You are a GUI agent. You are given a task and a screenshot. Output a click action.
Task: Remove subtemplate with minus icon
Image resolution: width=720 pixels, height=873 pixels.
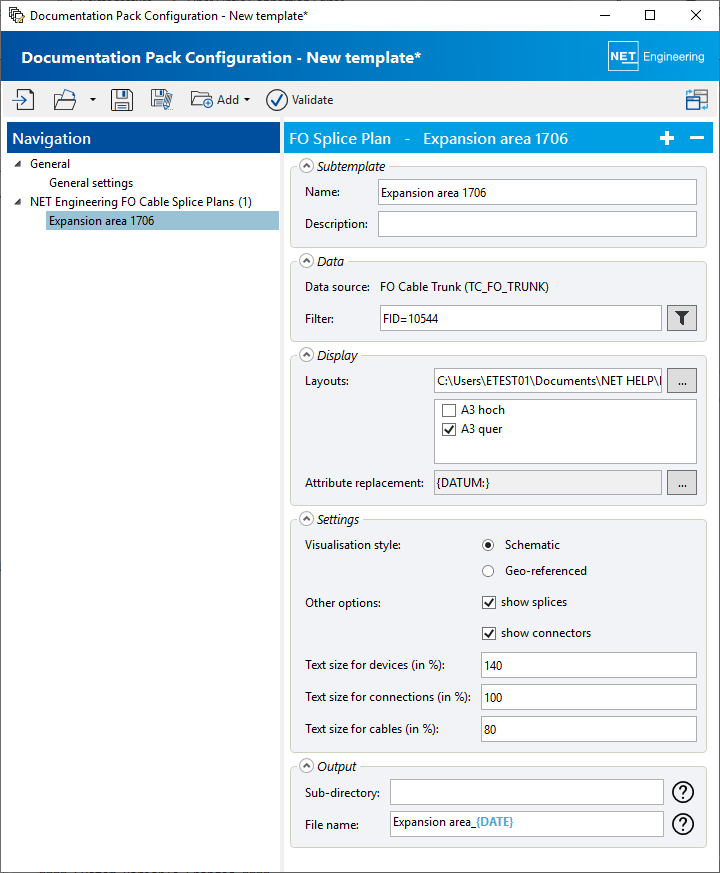coord(697,138)
